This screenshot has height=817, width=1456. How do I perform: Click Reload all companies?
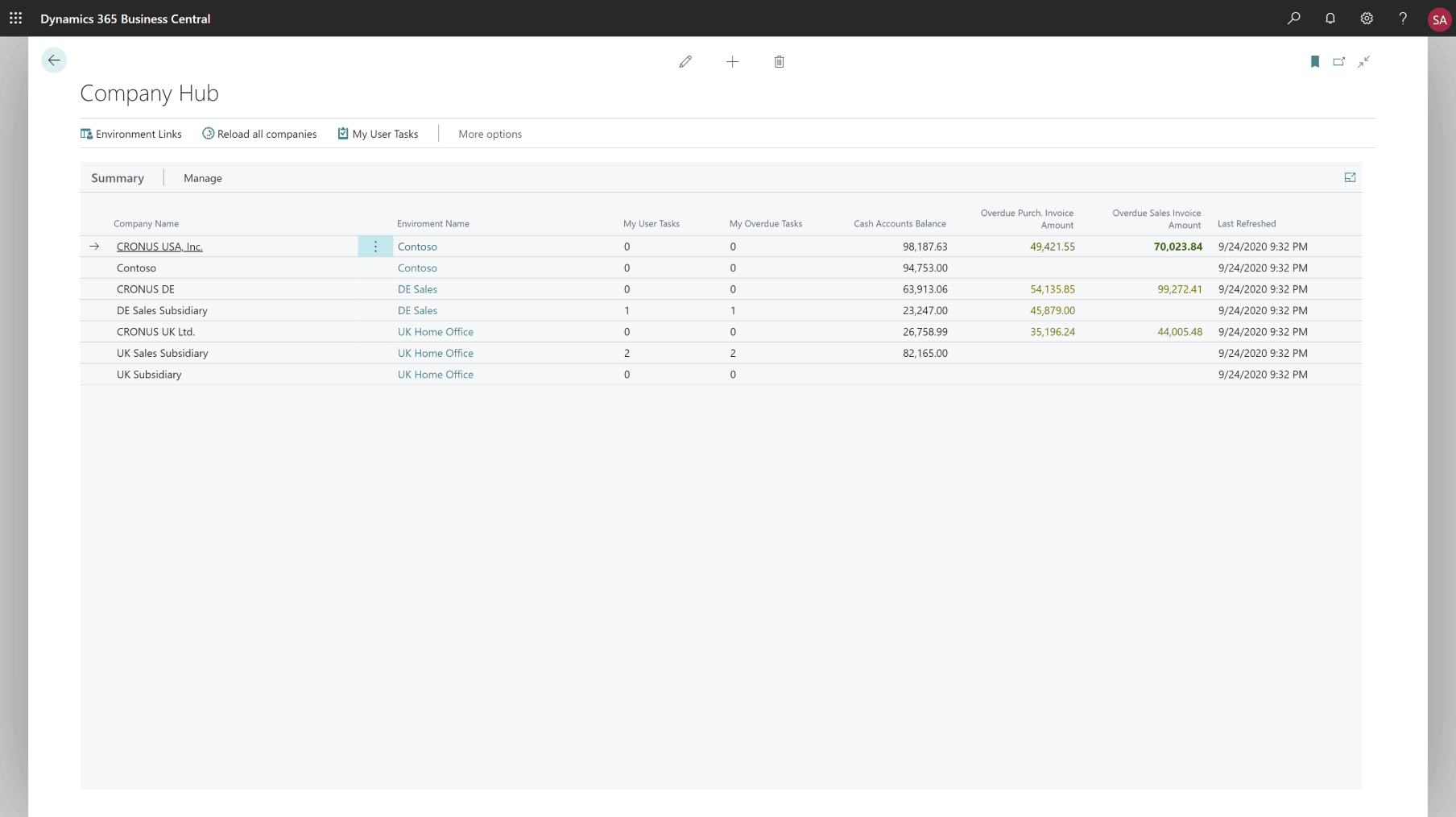pos(259,134)
